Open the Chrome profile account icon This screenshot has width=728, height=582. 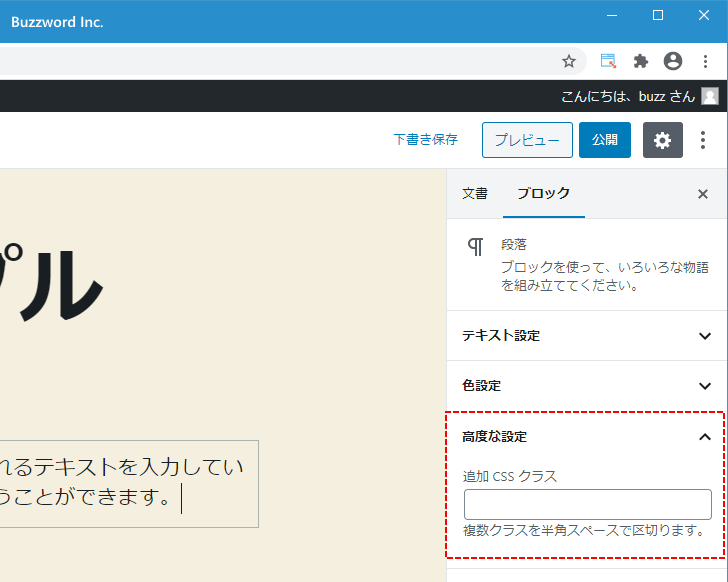click(x=673, y=61)
